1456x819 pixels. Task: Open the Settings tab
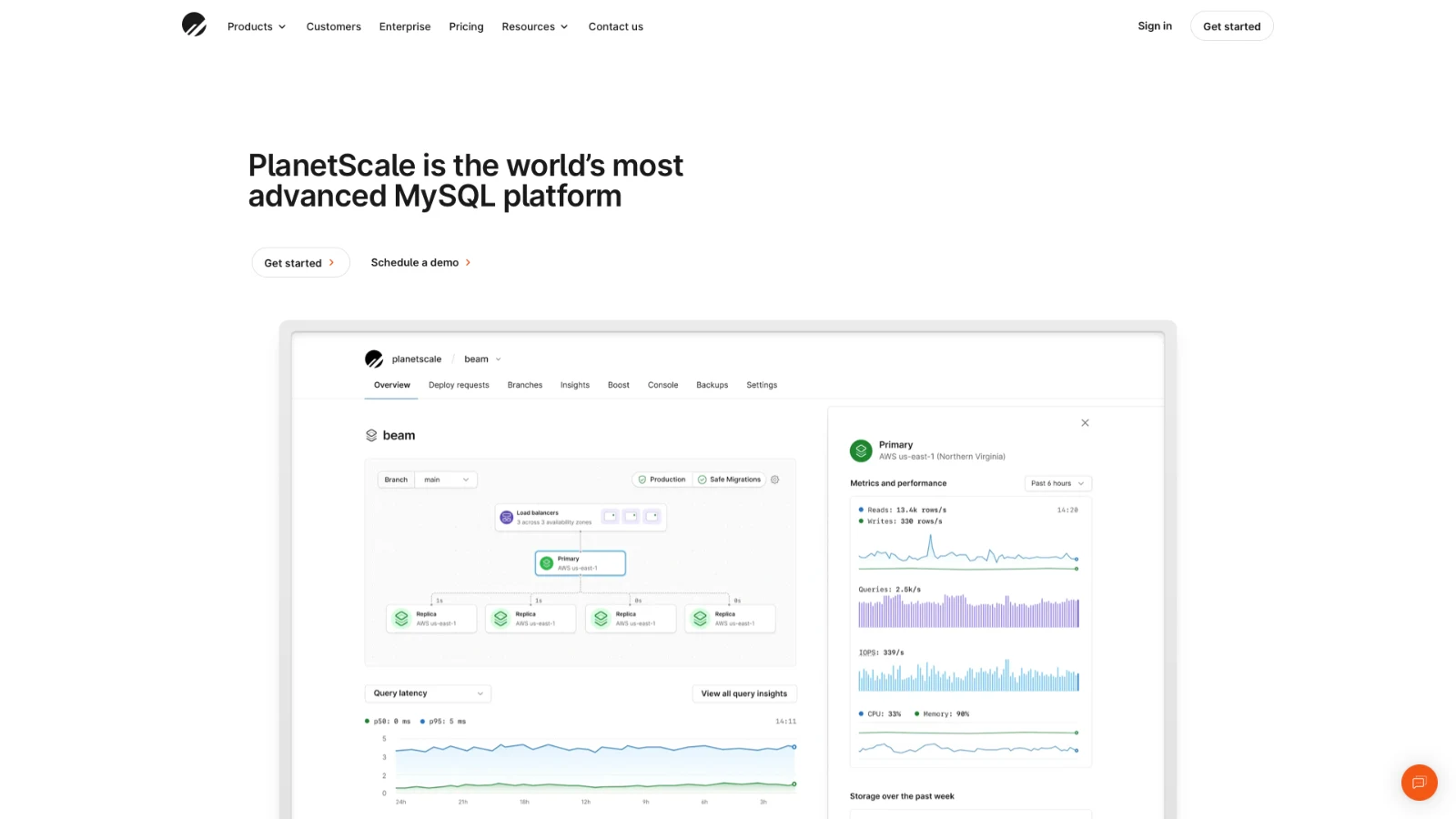click(x=762, y=385)
